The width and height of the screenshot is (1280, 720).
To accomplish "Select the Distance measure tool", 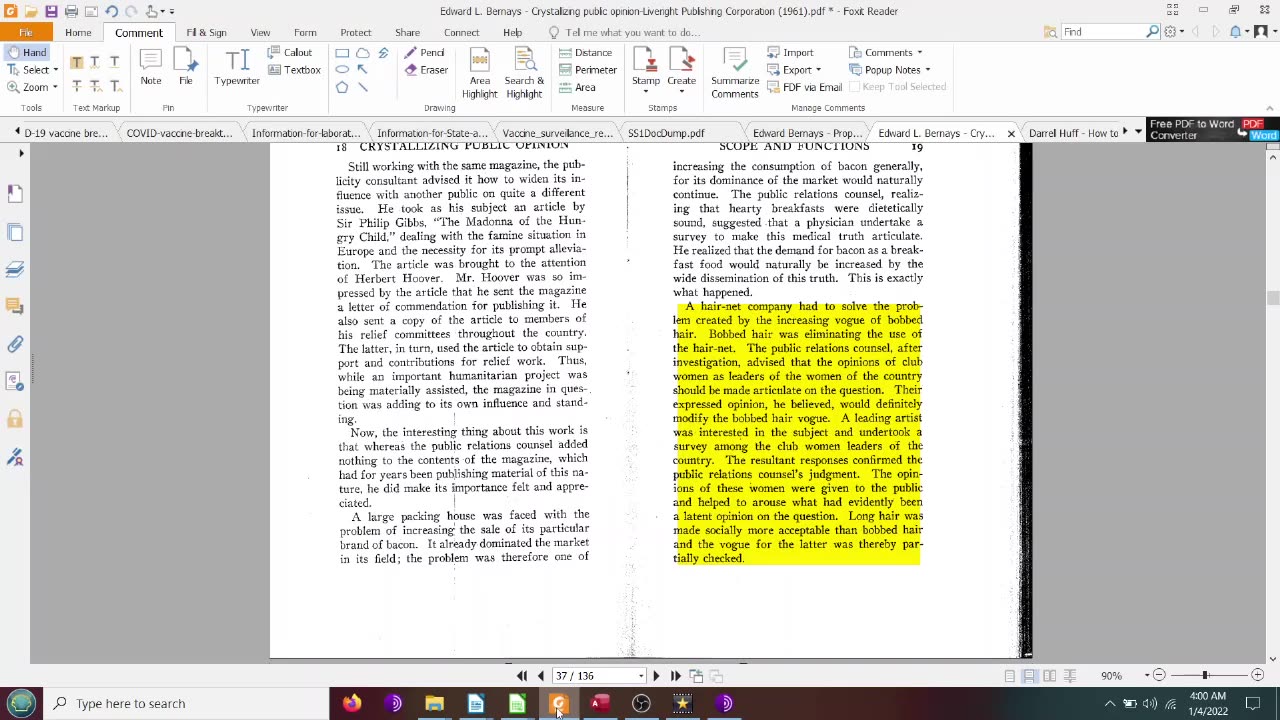I will pyautogui.click(x=585, y=52).
